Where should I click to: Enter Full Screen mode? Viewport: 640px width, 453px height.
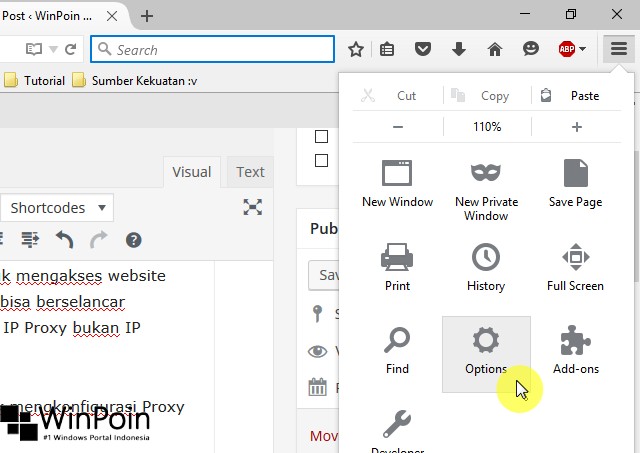pyautogui.click(x=576, y=267)
